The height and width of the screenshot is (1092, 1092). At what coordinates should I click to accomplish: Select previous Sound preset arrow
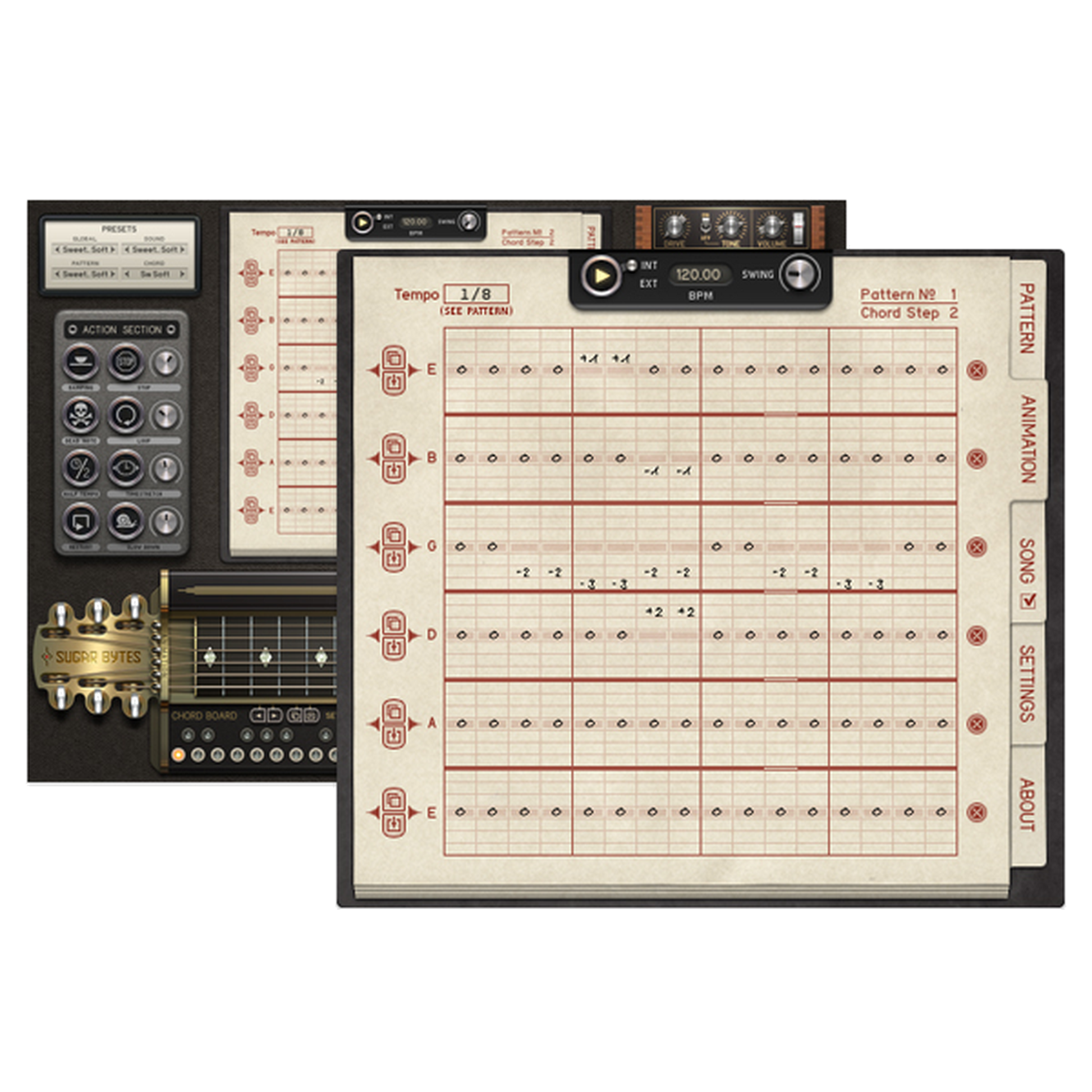(x=127, y=249)
